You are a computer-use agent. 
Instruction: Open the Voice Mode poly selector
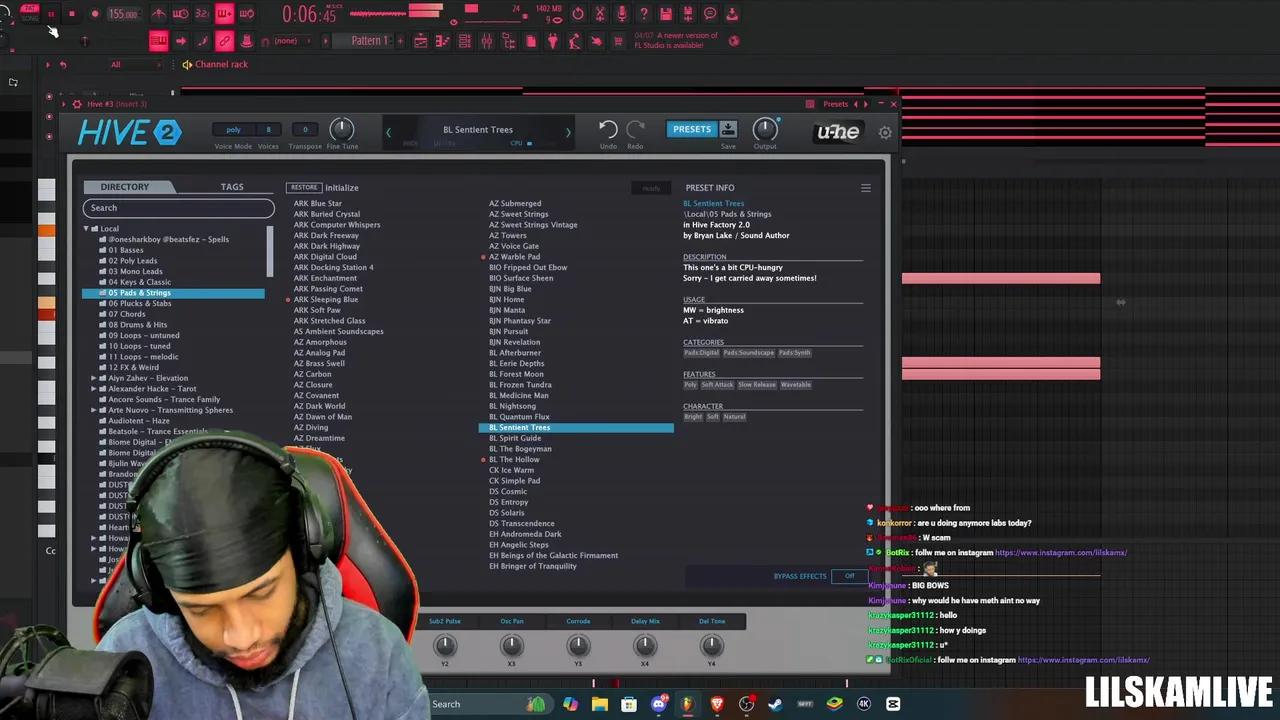233,129
